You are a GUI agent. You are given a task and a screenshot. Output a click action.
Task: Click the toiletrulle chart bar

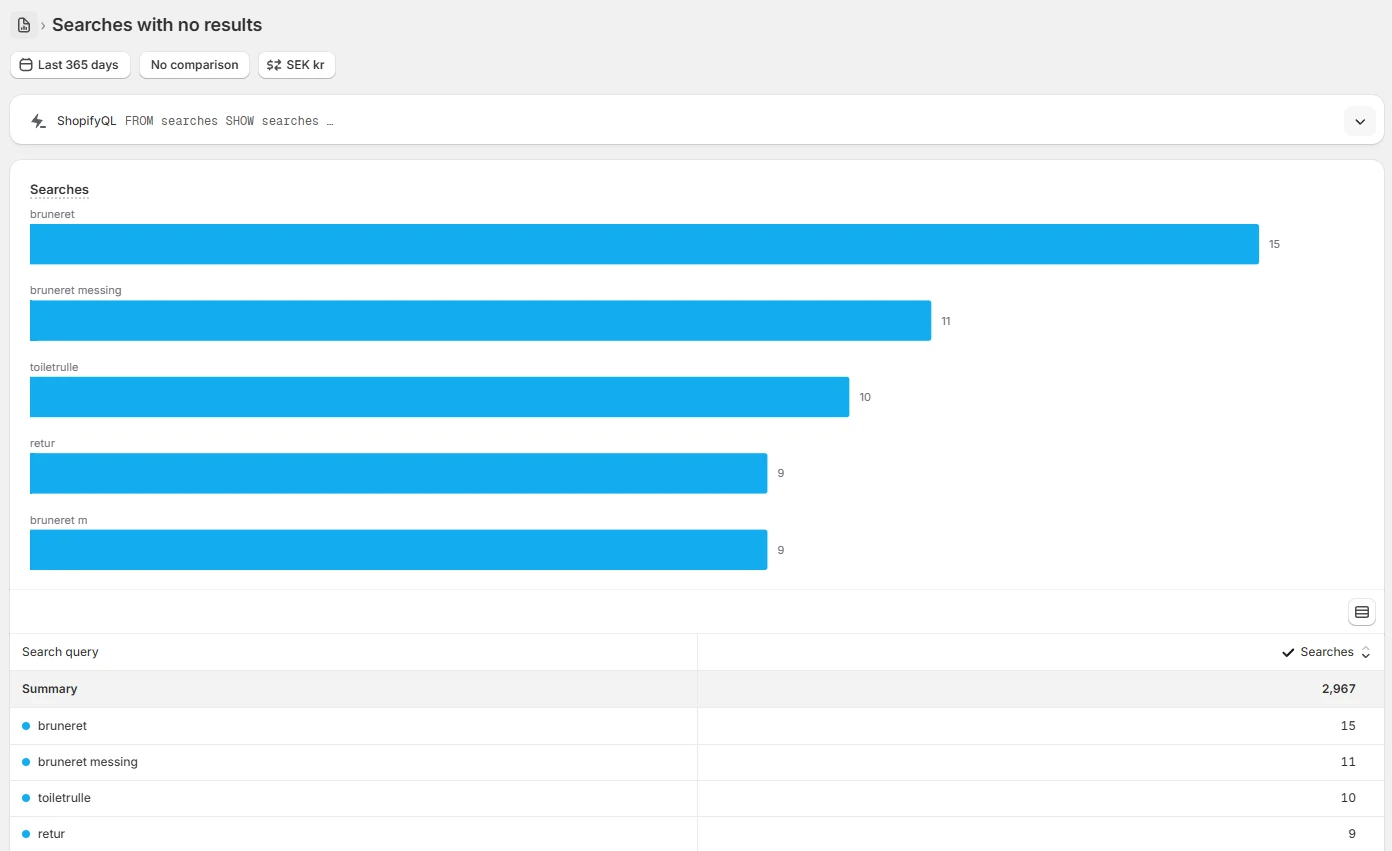439,397
